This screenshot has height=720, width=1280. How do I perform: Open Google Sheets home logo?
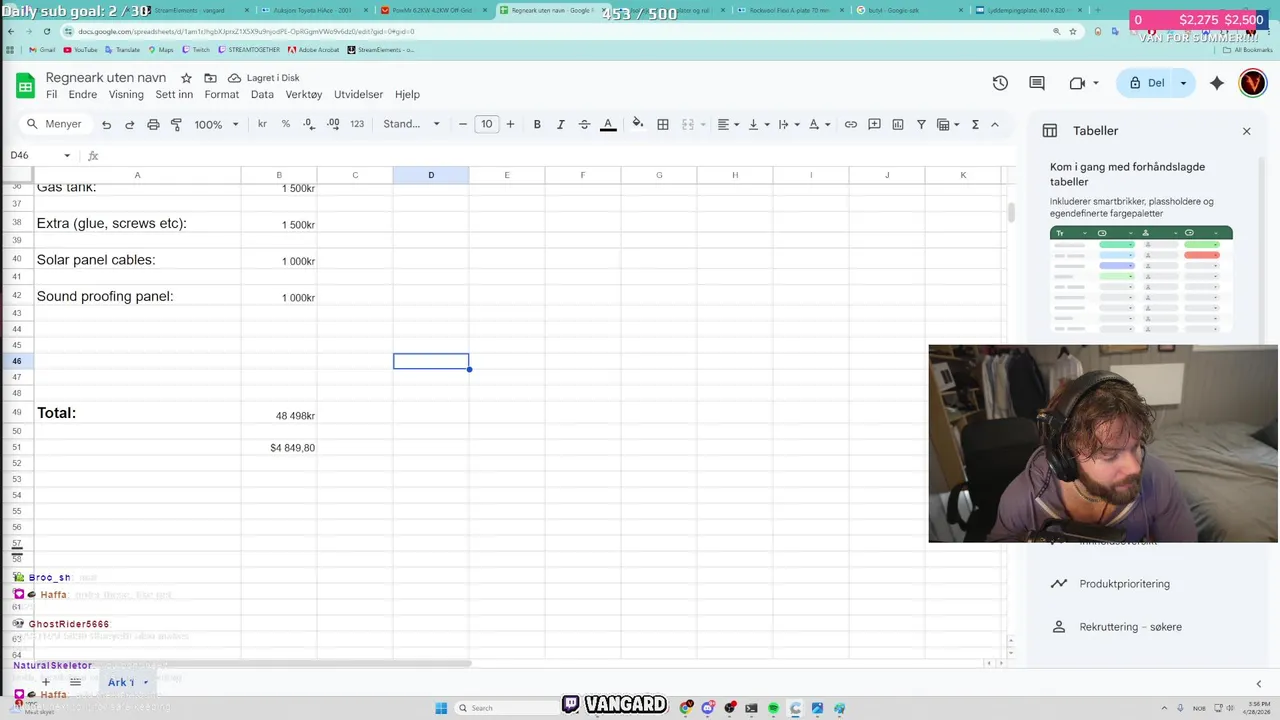point(25,85)
